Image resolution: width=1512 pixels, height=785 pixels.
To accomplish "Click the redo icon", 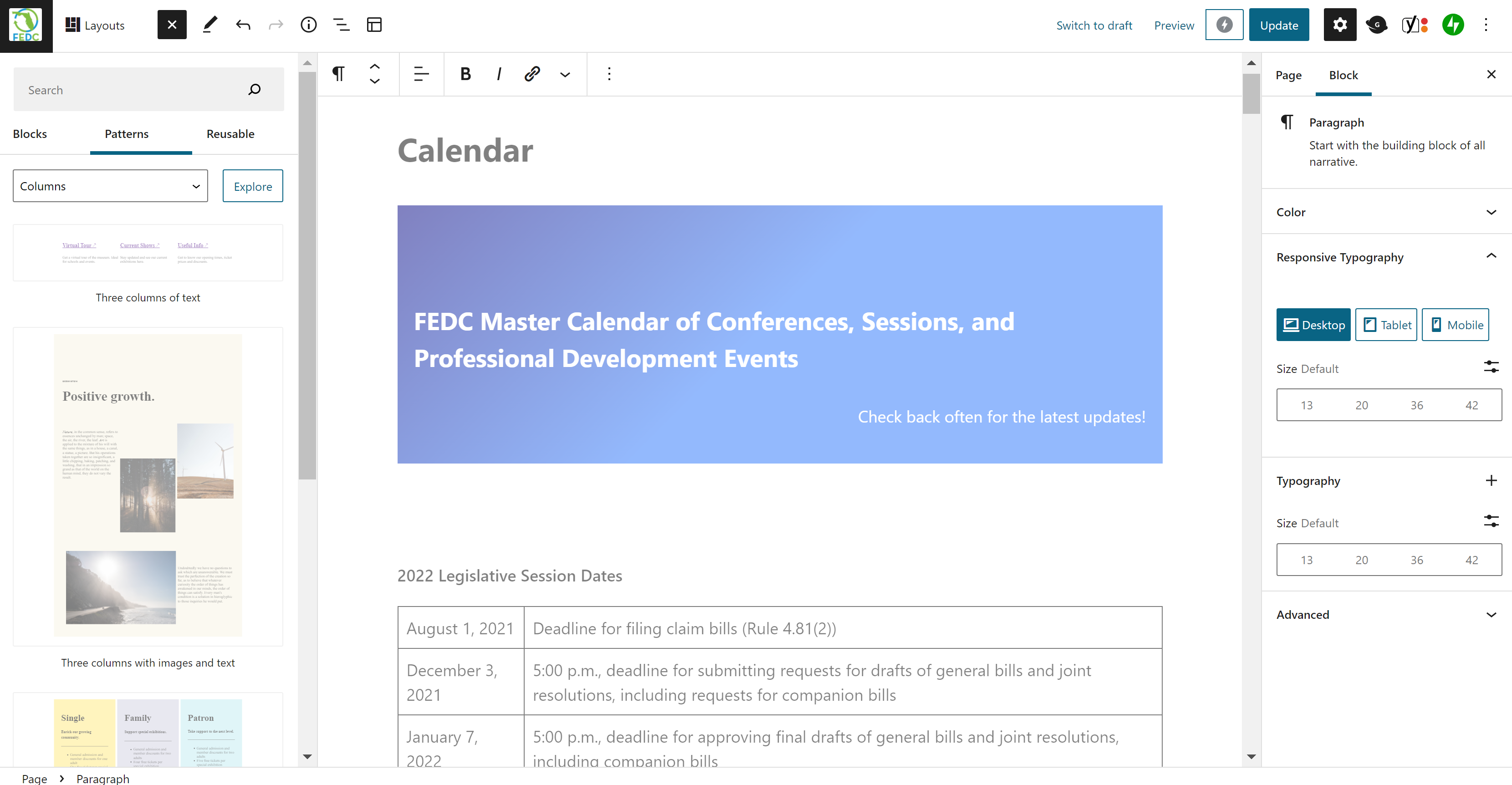I will coord(276,24).
